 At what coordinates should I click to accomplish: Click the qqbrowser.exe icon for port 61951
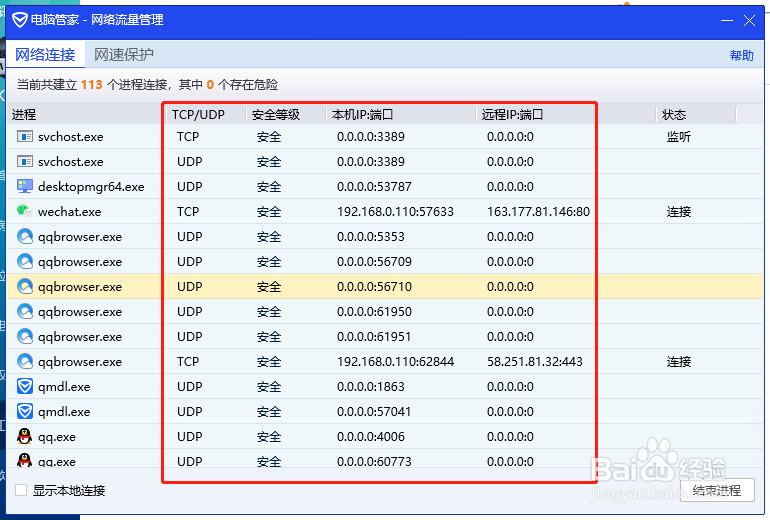click(25, 337)
